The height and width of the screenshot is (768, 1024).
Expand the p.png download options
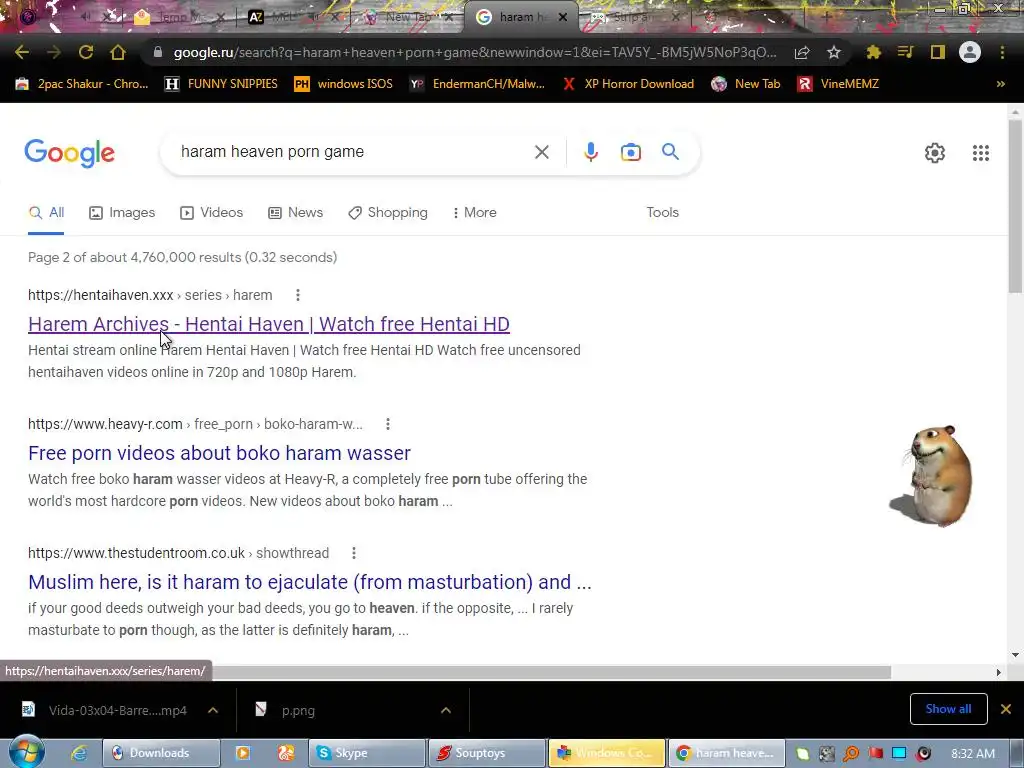pyautogui.click(x=446, y=710)
